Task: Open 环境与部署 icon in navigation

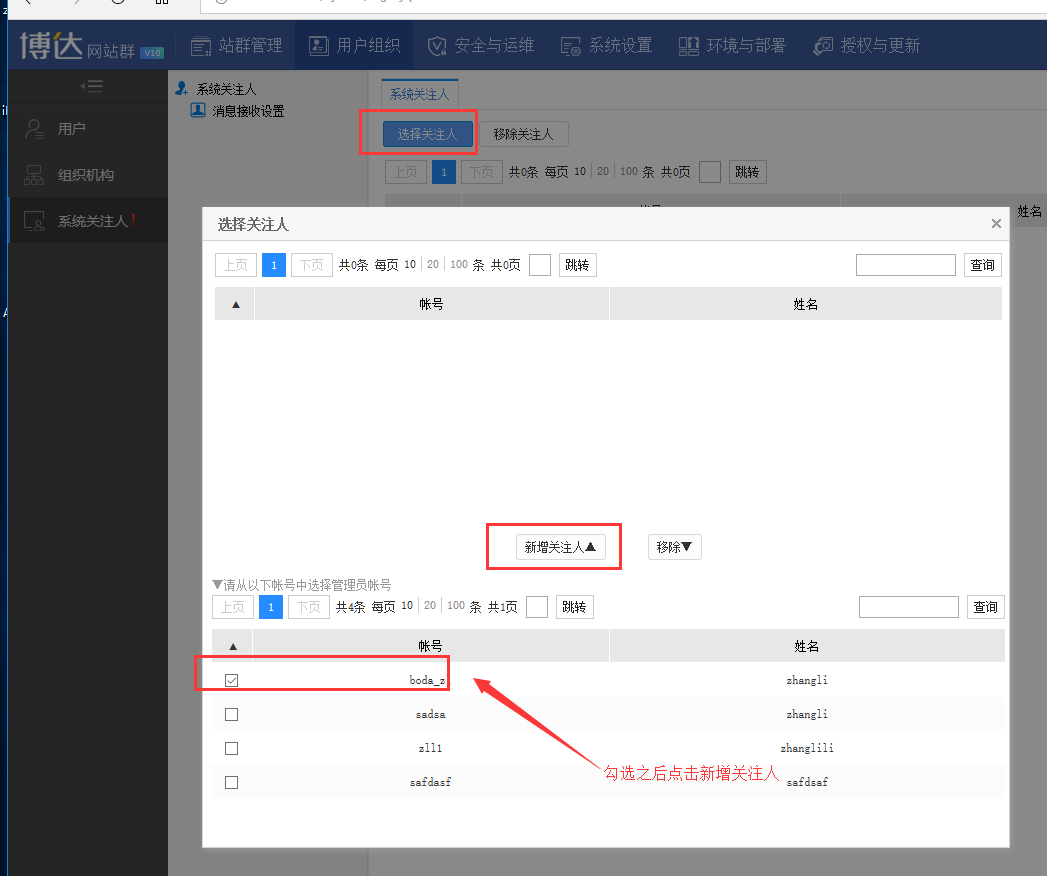Action: pos(689,46)
